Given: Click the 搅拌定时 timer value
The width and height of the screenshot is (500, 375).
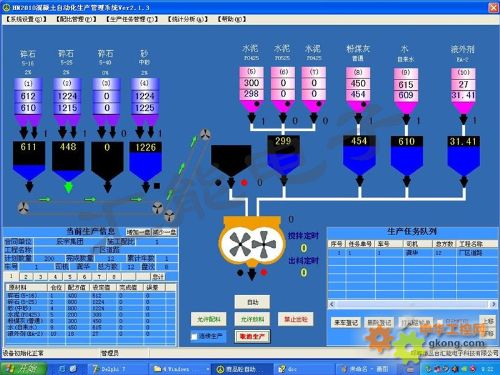Looking at the screenshot, I should 304,248.
